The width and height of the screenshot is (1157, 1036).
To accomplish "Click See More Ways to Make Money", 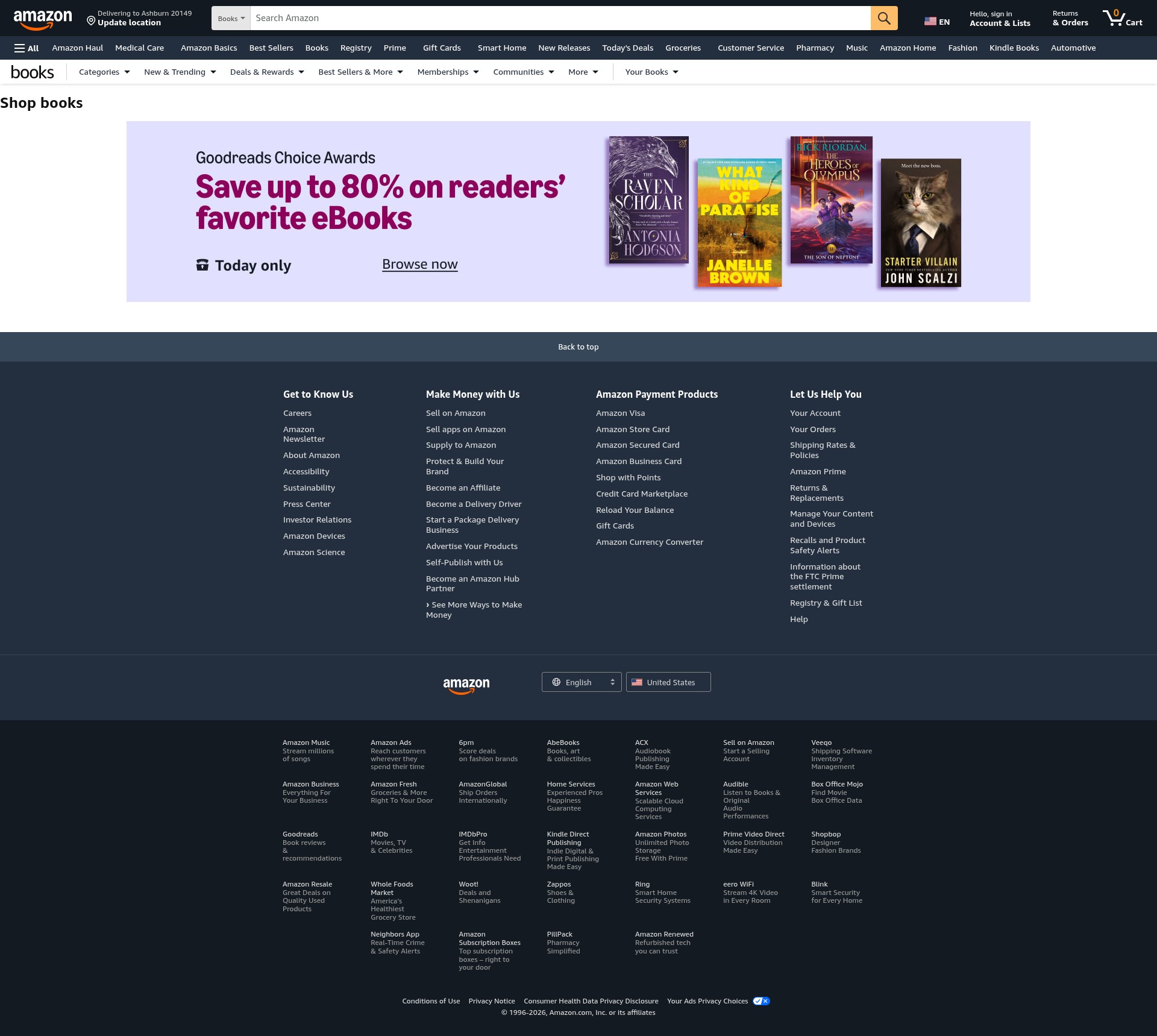I will tap(474, 610).
